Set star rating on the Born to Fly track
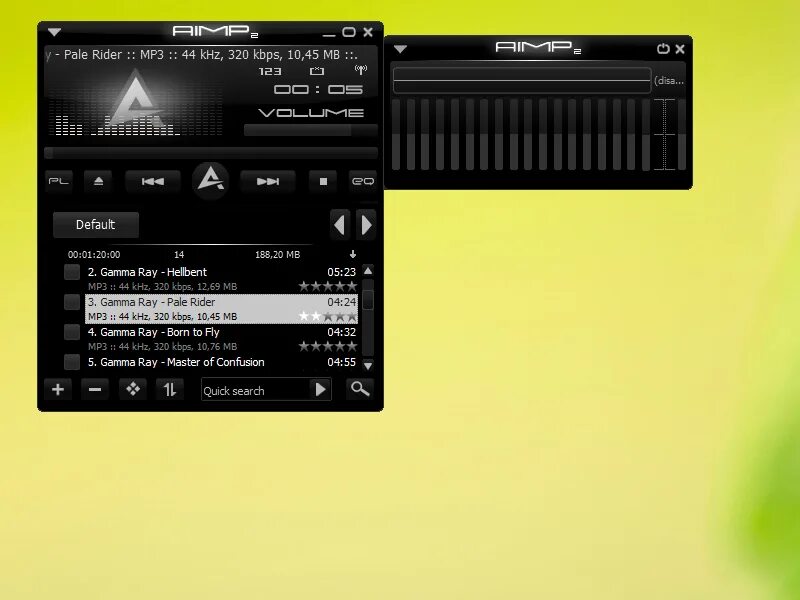This screenshot has width=800, height=600. point(328,346)
